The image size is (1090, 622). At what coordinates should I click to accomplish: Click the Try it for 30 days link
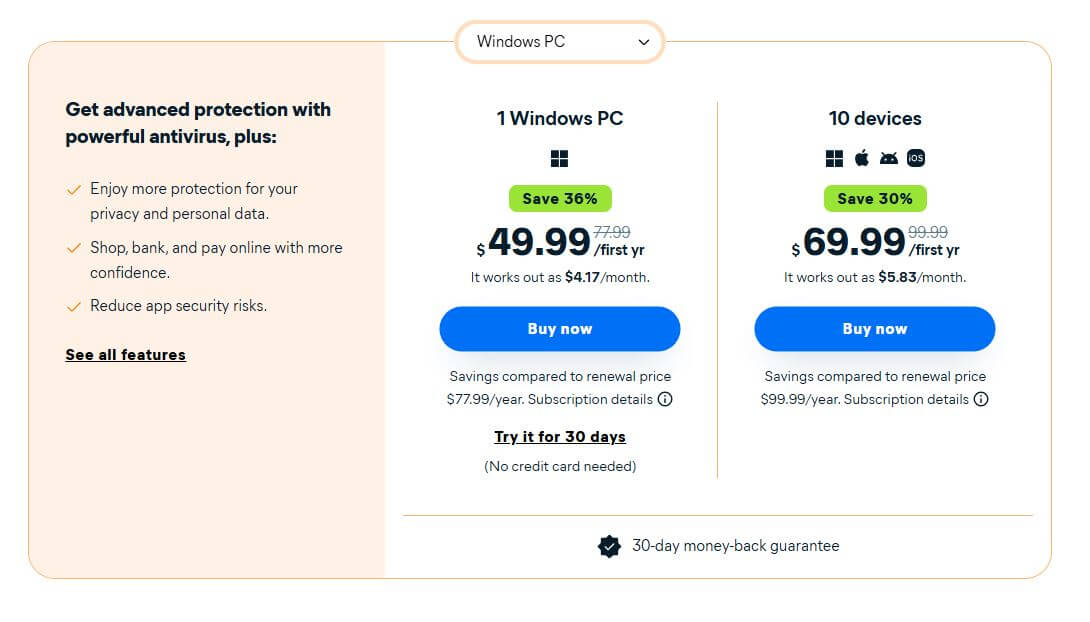click(559, 437)
